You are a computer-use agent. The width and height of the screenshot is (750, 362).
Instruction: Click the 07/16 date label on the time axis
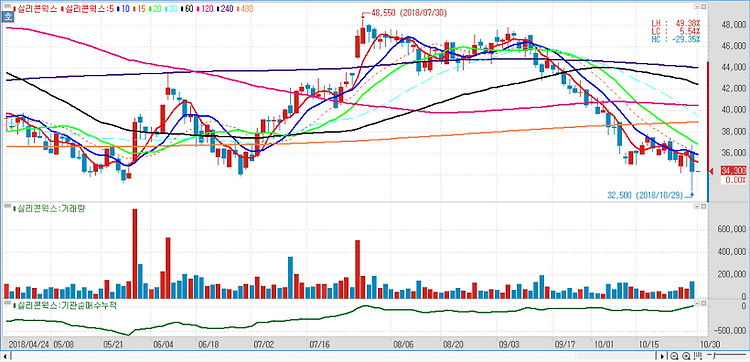[x=320, y=344]
